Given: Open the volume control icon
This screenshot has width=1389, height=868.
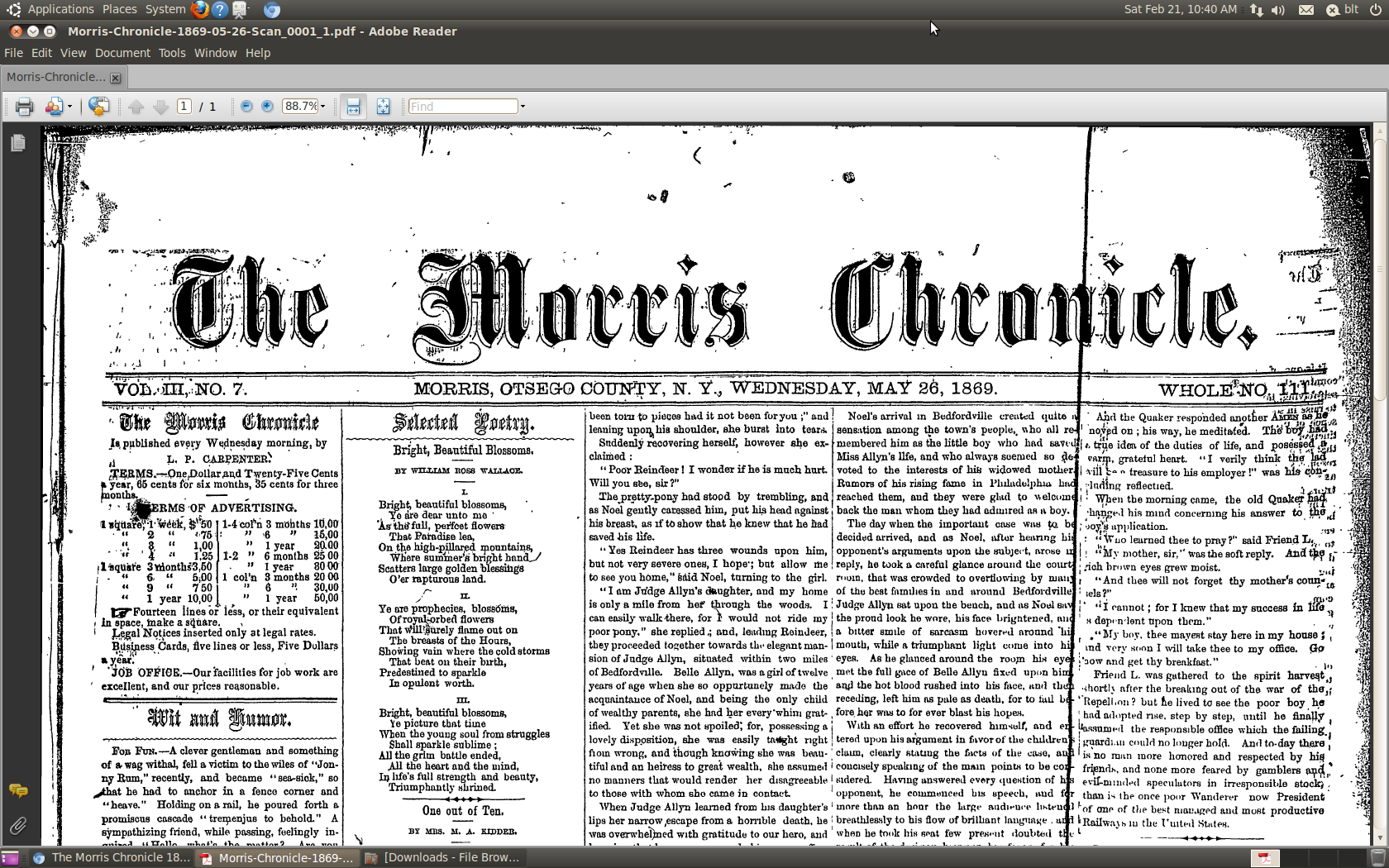Looking at the screenshot, I should 1278,10.
